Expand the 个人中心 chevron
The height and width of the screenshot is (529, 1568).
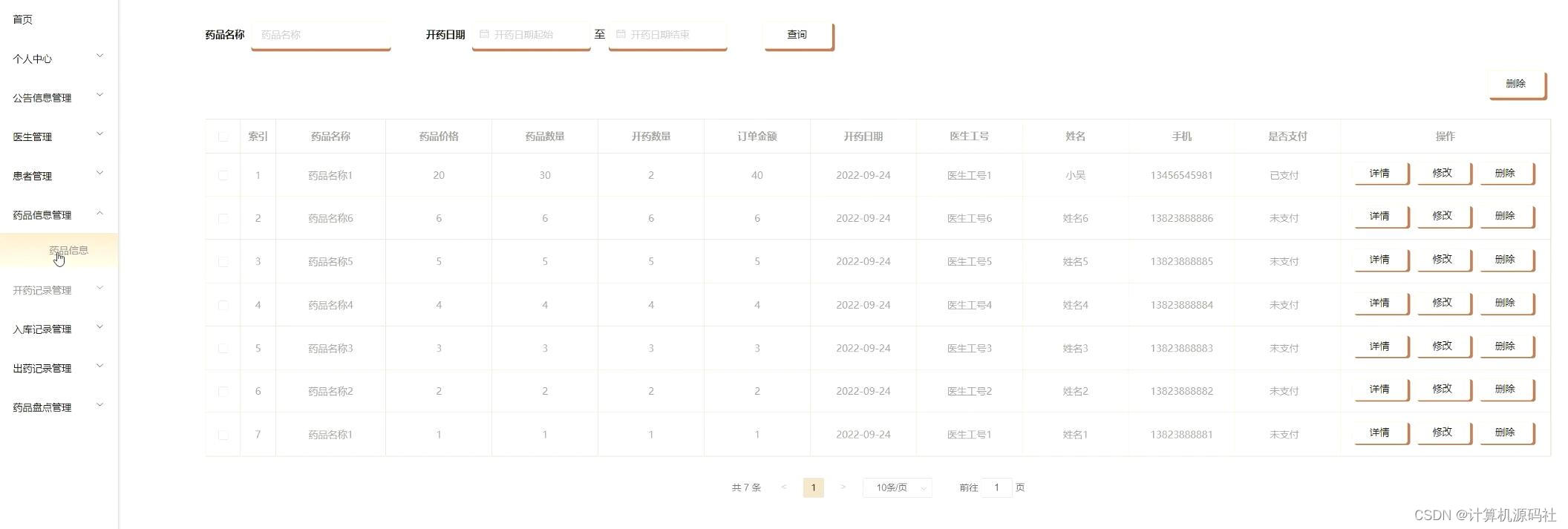[100, 56]
